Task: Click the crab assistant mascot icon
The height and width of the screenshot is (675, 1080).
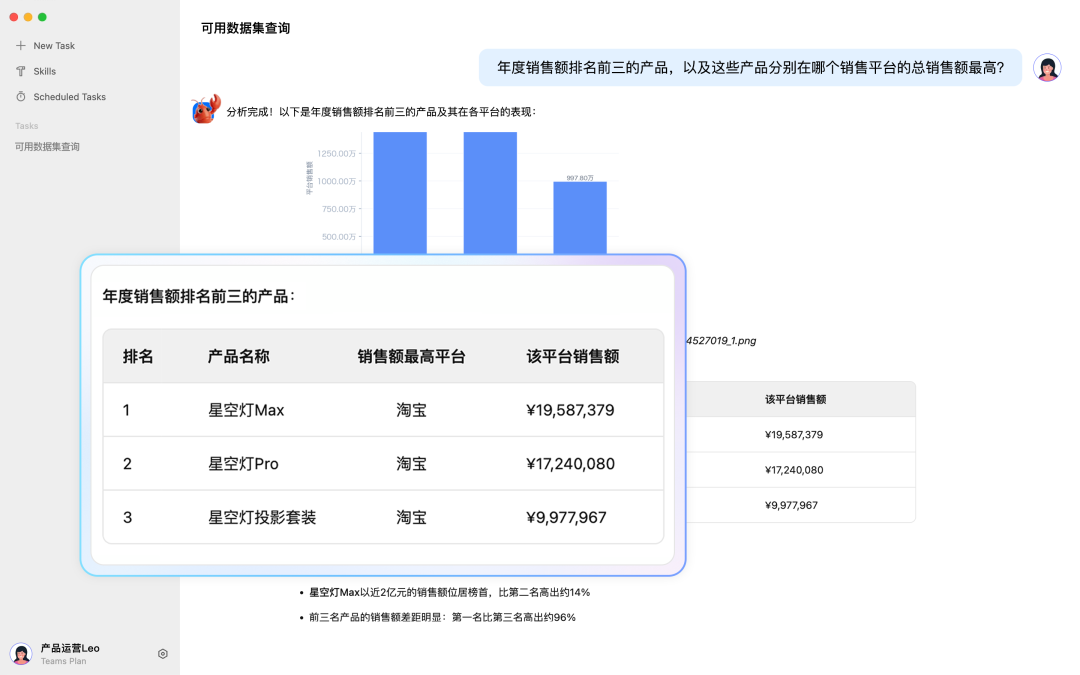Action: (204, 109)
